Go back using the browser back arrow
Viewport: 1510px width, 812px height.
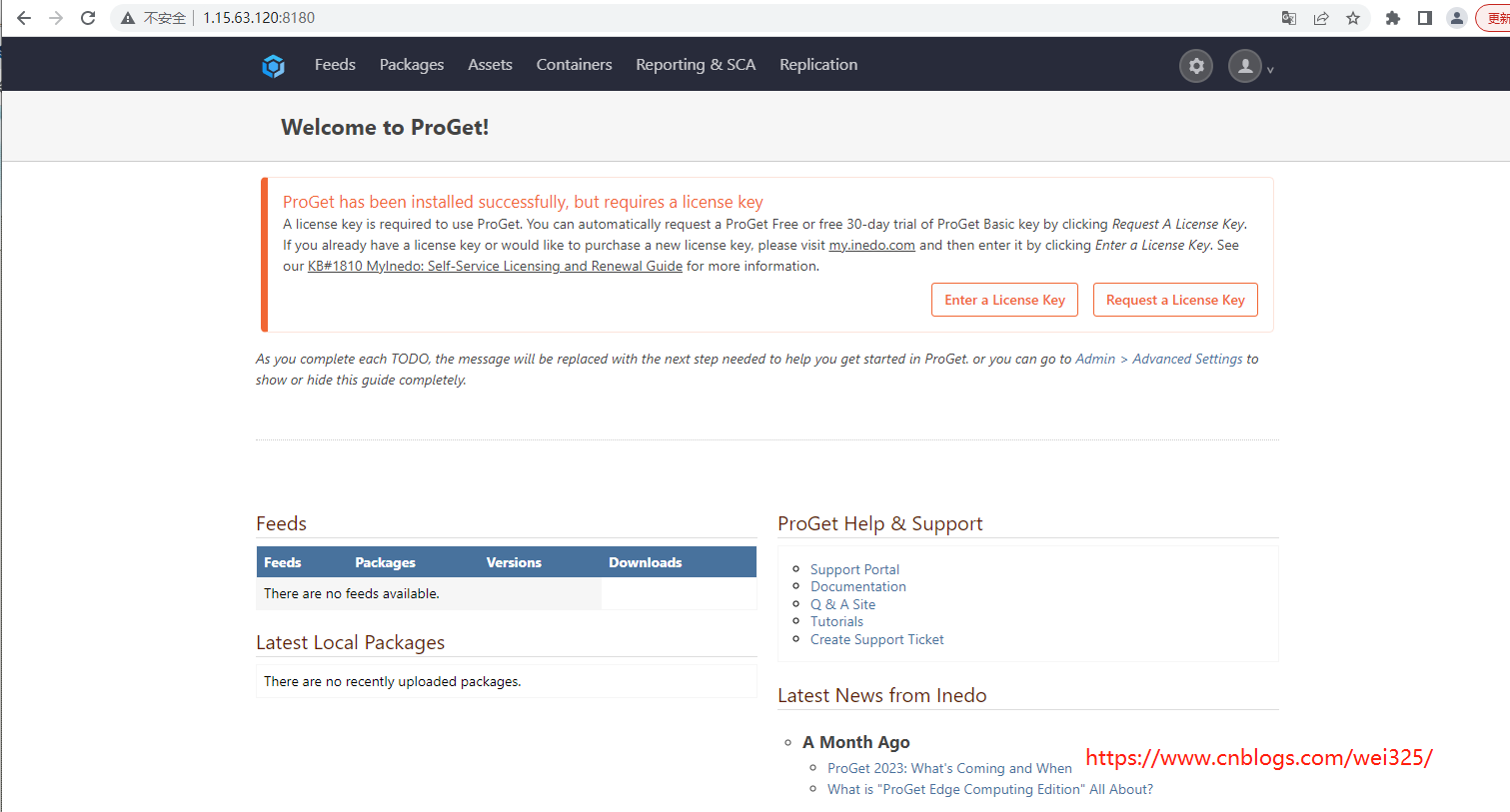(24, 18)
